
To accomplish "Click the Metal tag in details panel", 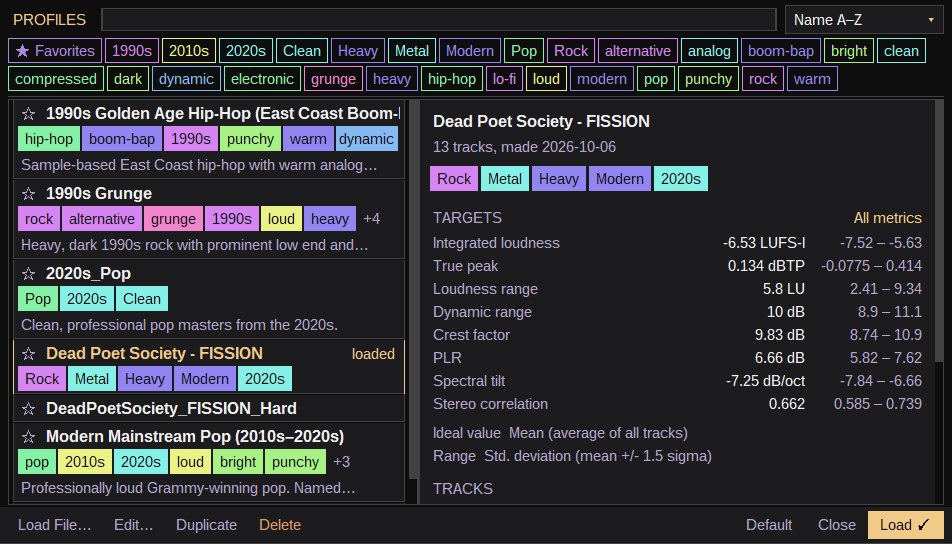I will (505, 179).
